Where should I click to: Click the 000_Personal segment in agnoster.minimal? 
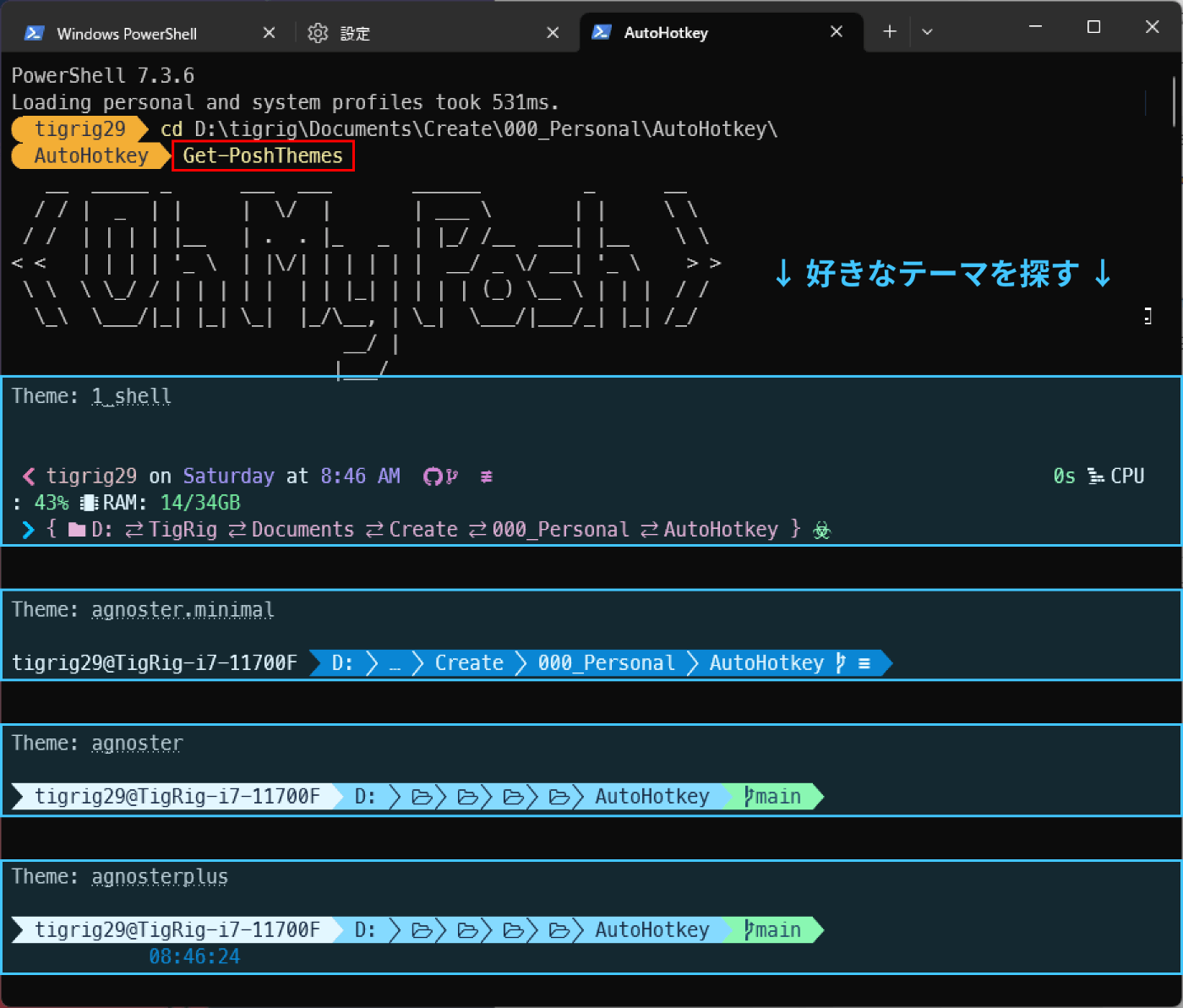click(x=607, y=663)
